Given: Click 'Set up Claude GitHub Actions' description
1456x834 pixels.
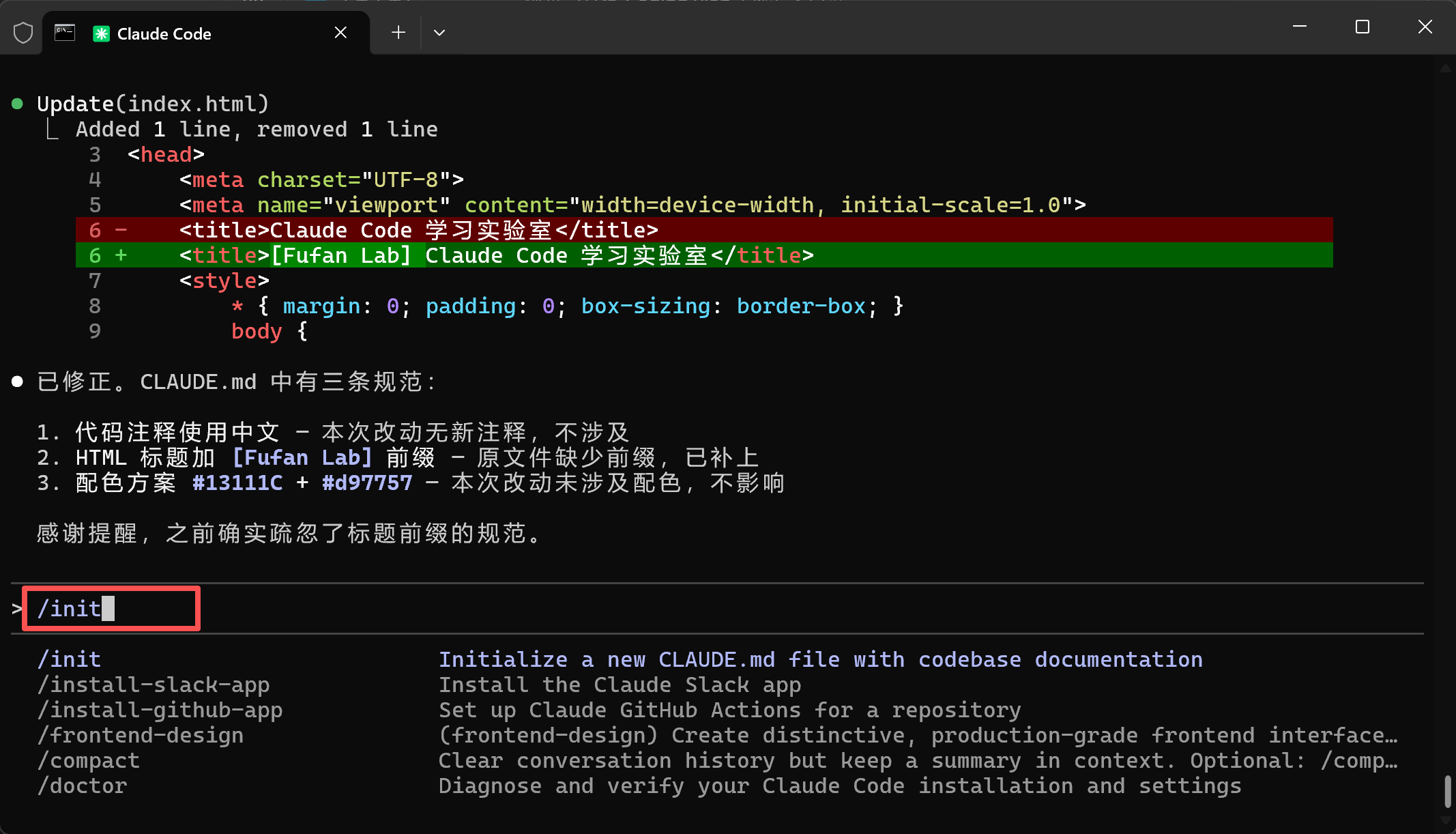Looking at the screenshot, I should click(730, 710).
